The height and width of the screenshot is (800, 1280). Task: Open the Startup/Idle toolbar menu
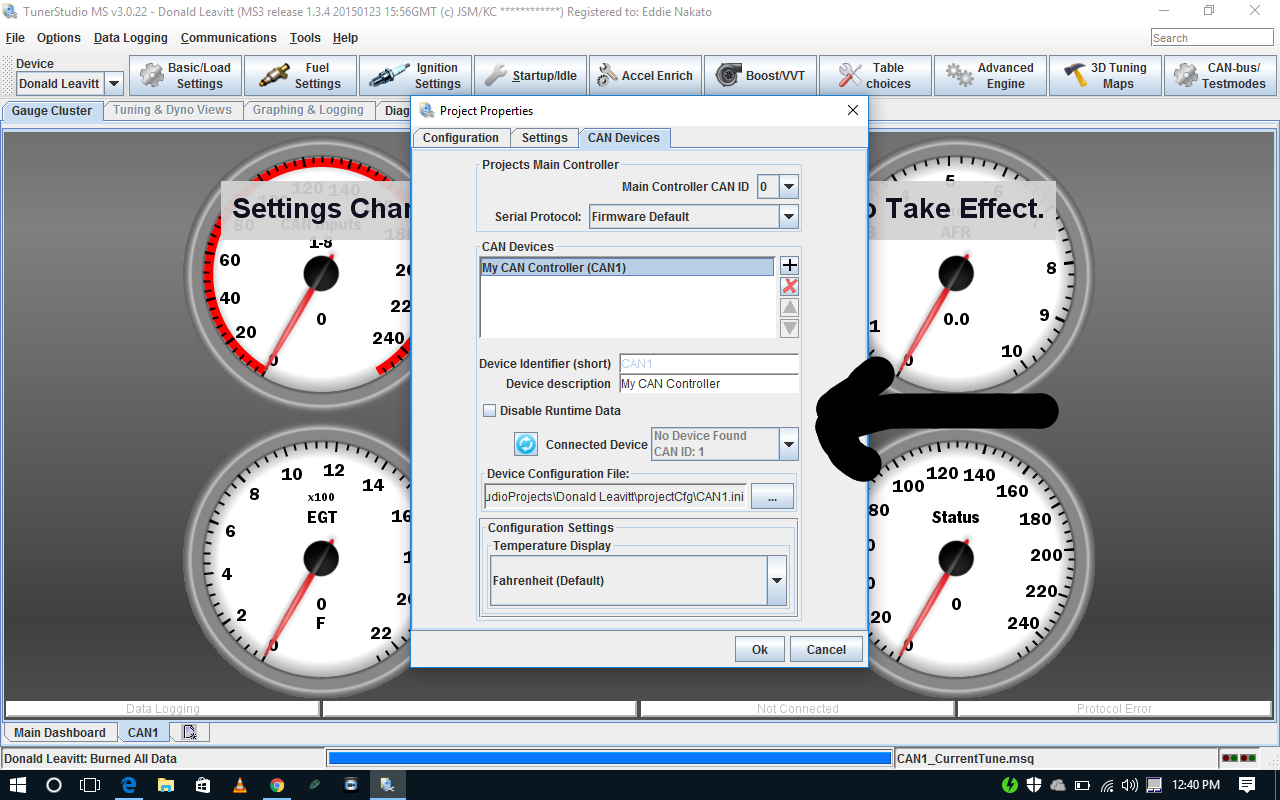coord(530,76)
